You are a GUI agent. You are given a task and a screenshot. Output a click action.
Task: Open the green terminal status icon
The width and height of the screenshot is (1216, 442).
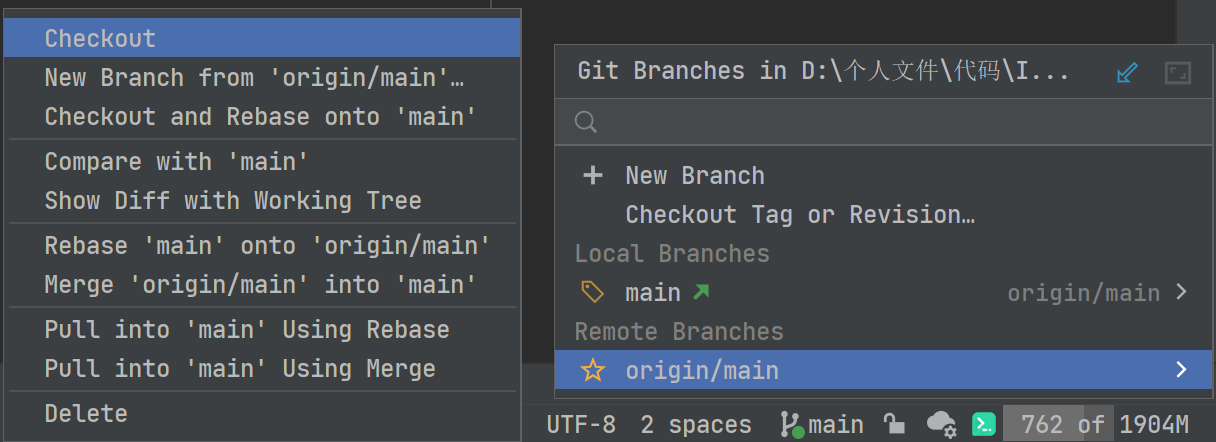(x=984, y=424)
